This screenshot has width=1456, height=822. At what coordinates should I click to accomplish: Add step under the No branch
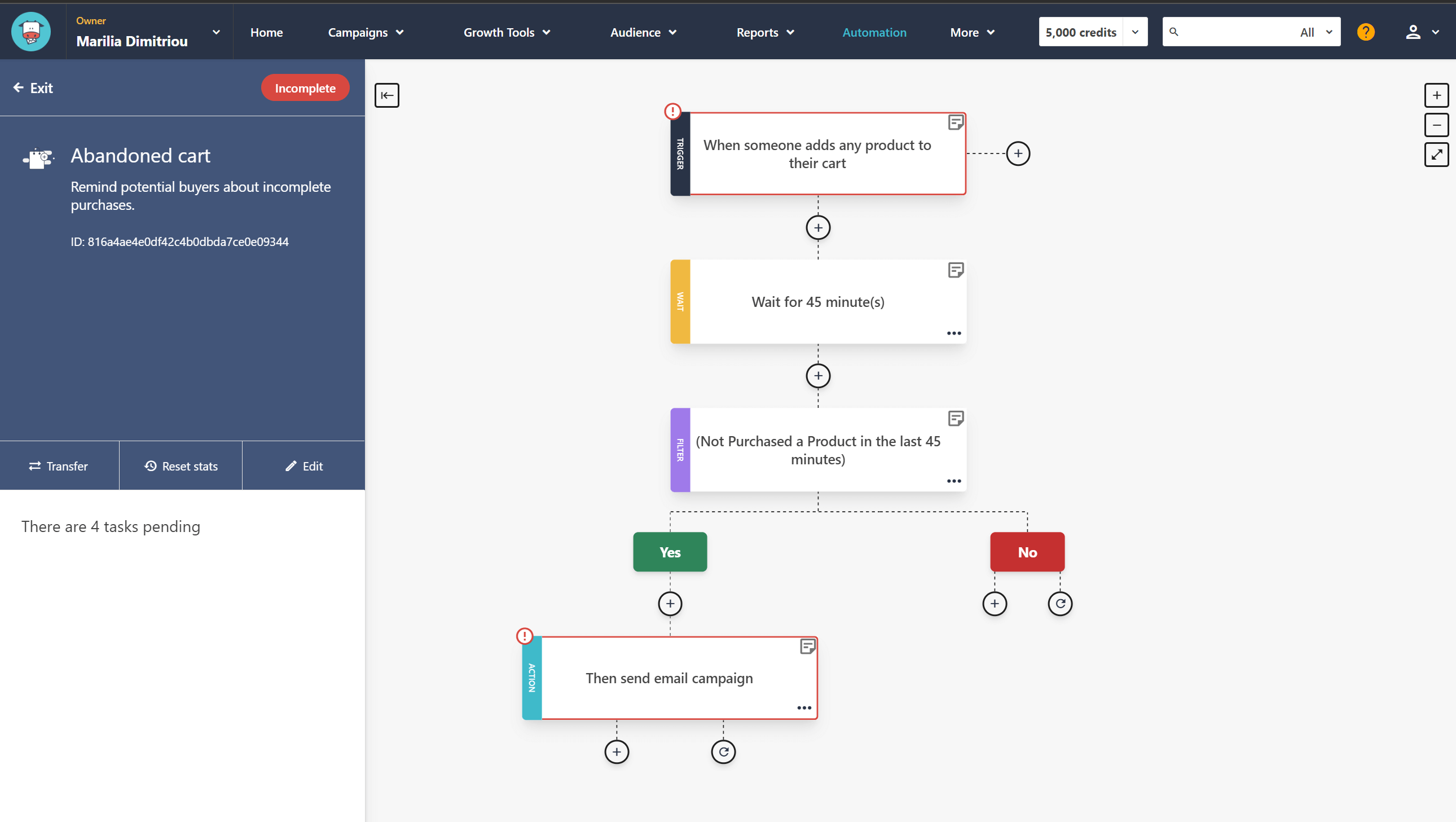[994, 604]
